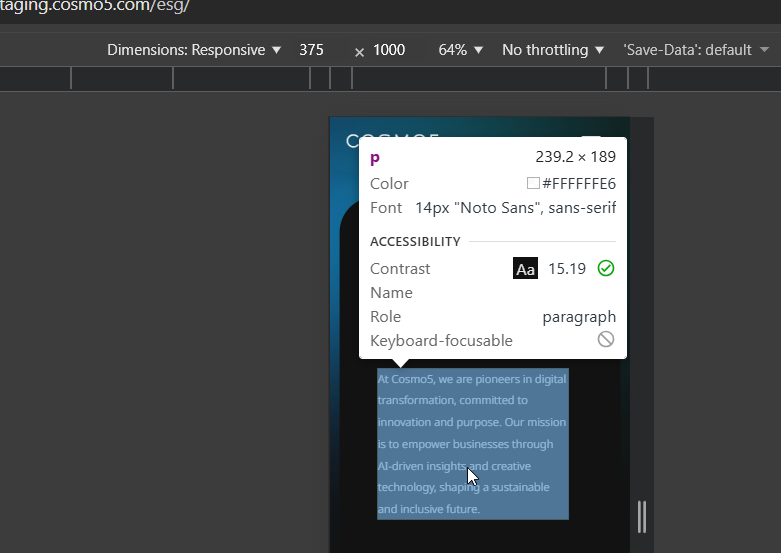The width and height of the screenshot is (781, 553).
Task: Click the highlighted At Cosmo5 paragraph text
Action: 473,444
